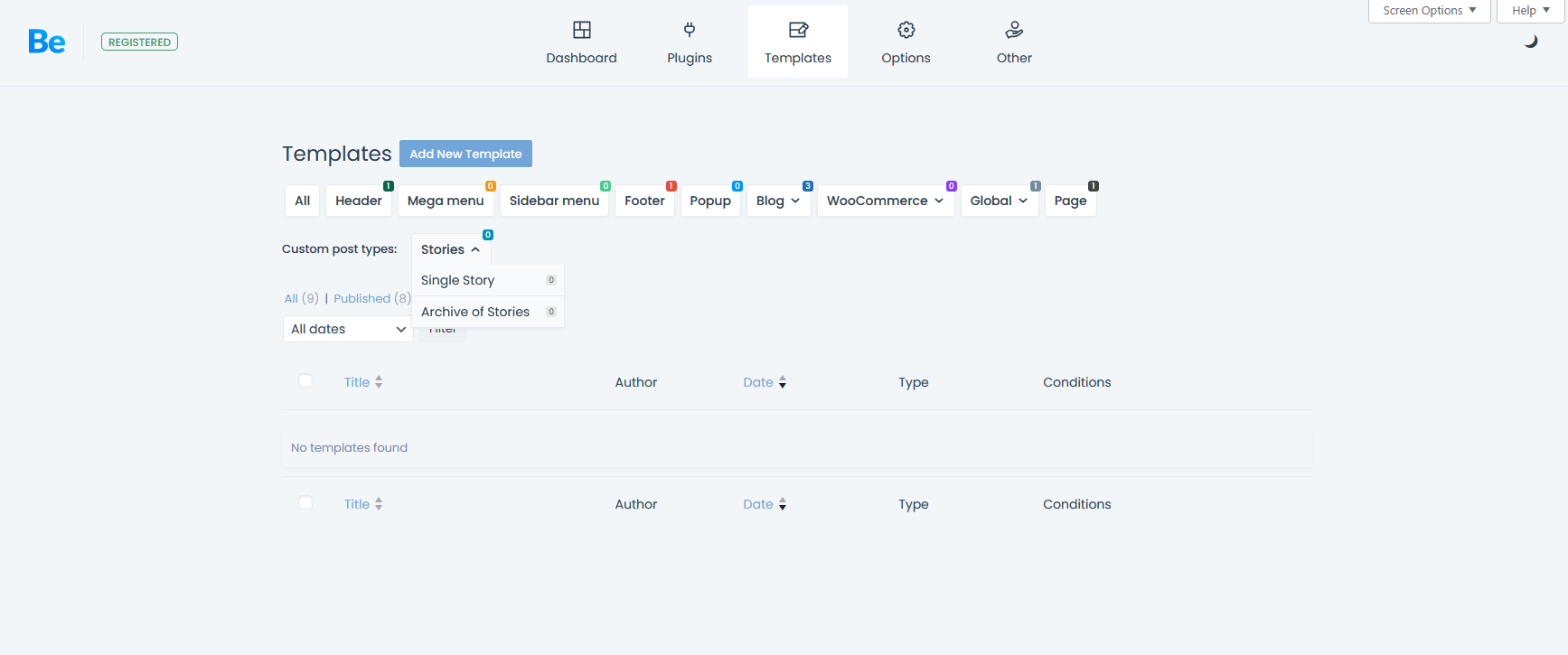This screenshot has width=1568, height=655.
Task: Click Add New Template button
Action: point(465,154)
